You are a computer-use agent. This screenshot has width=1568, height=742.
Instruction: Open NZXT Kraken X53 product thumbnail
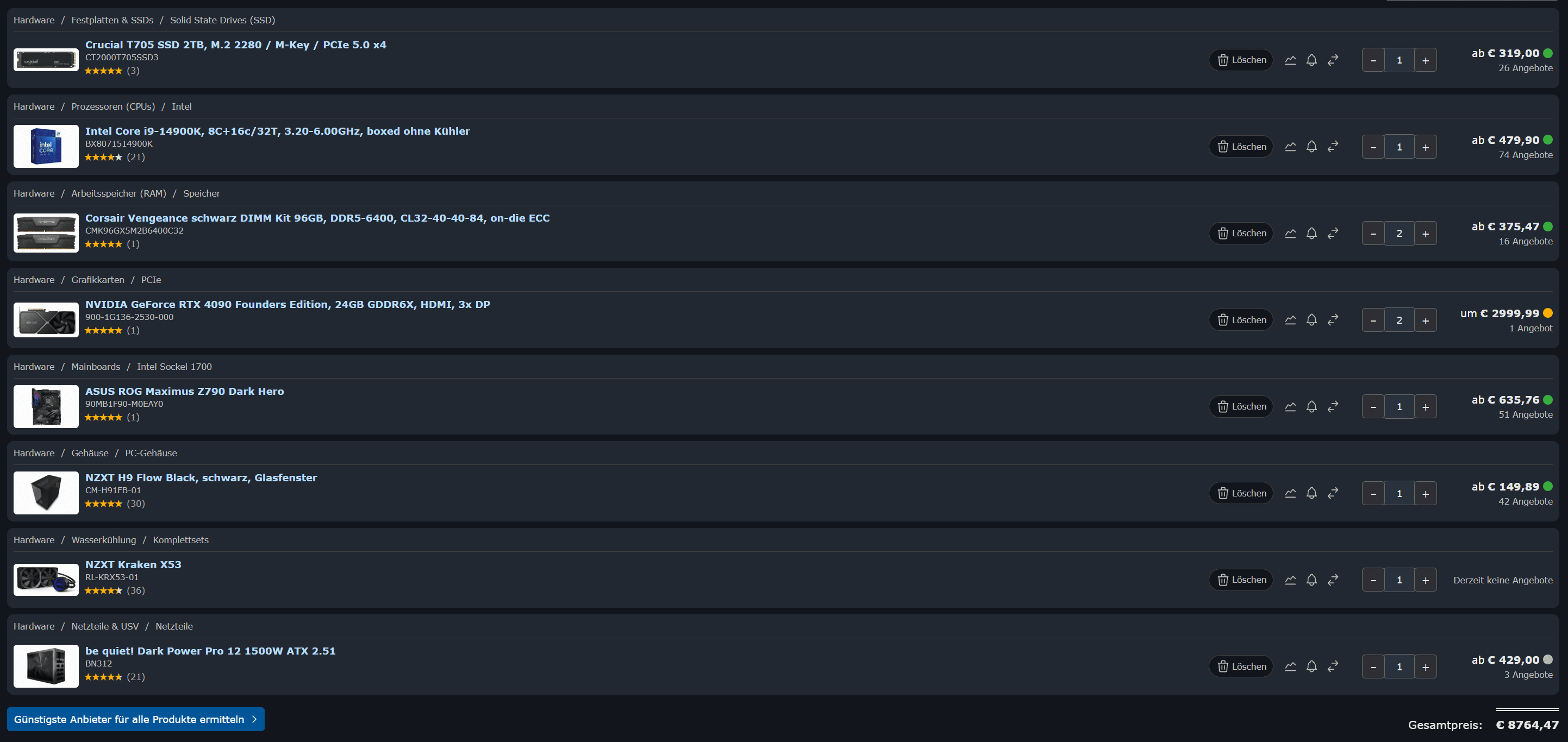tap(46, 580)
